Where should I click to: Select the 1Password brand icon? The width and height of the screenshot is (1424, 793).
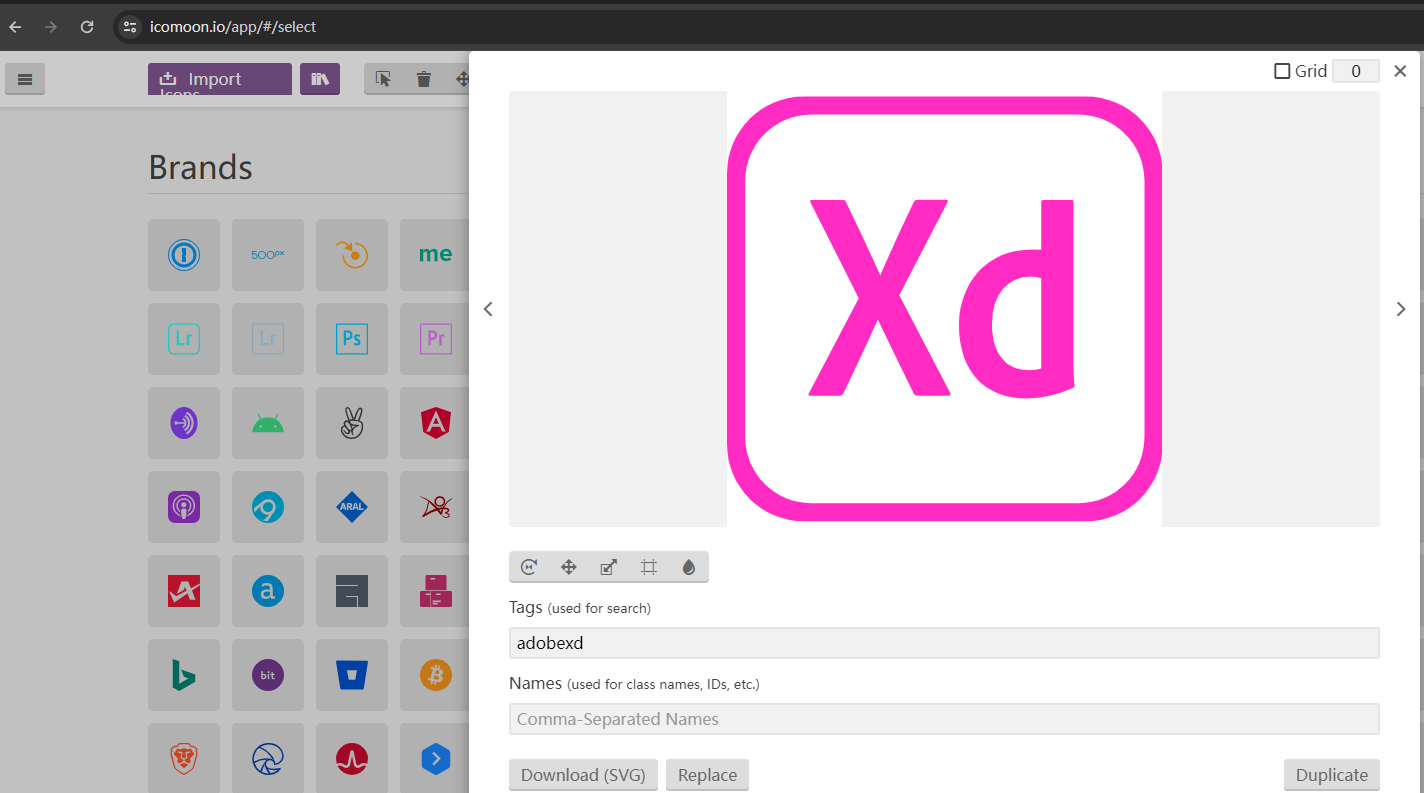pos(184,255)
